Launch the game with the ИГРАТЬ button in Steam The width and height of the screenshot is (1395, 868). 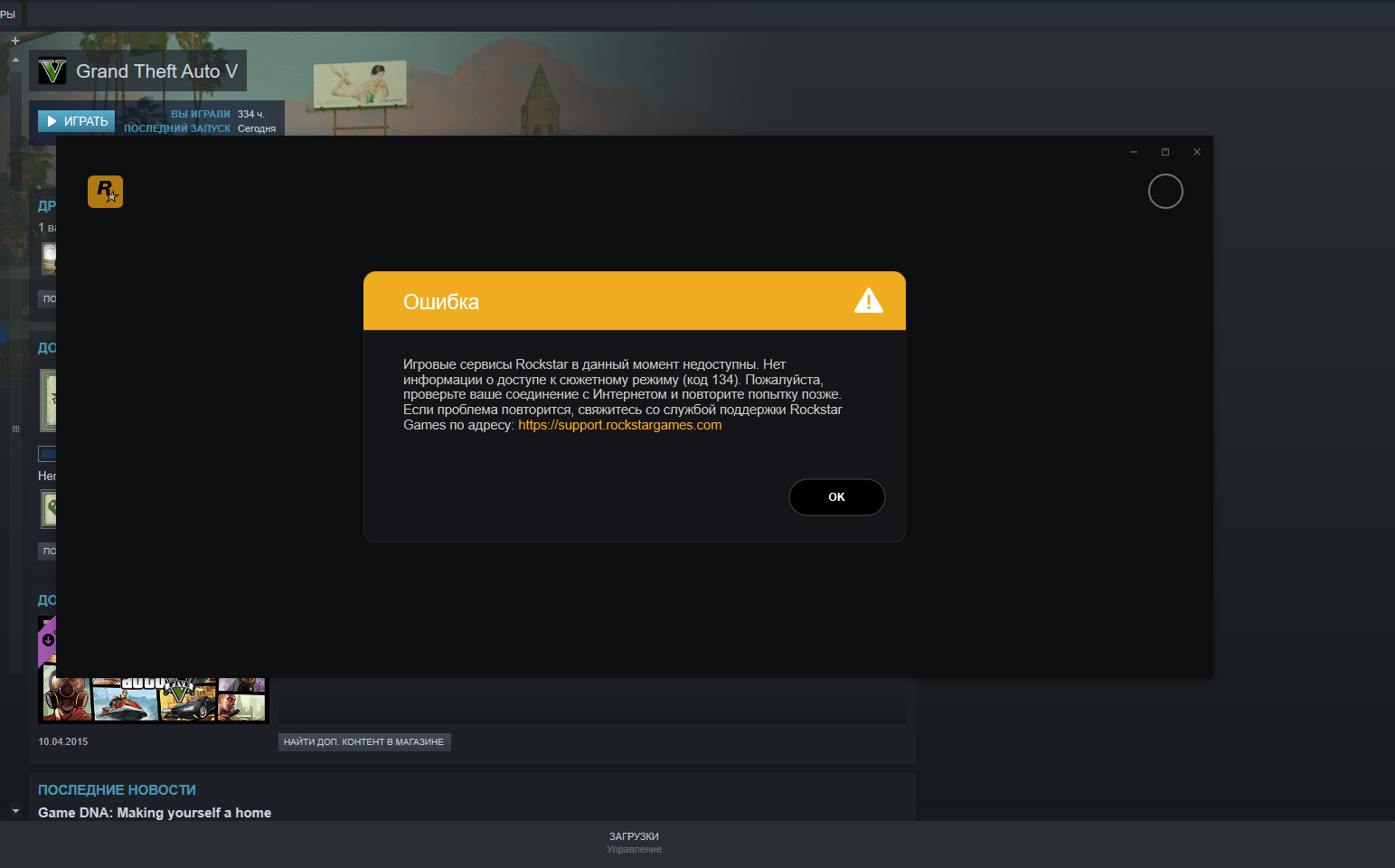tap(77, 121)
